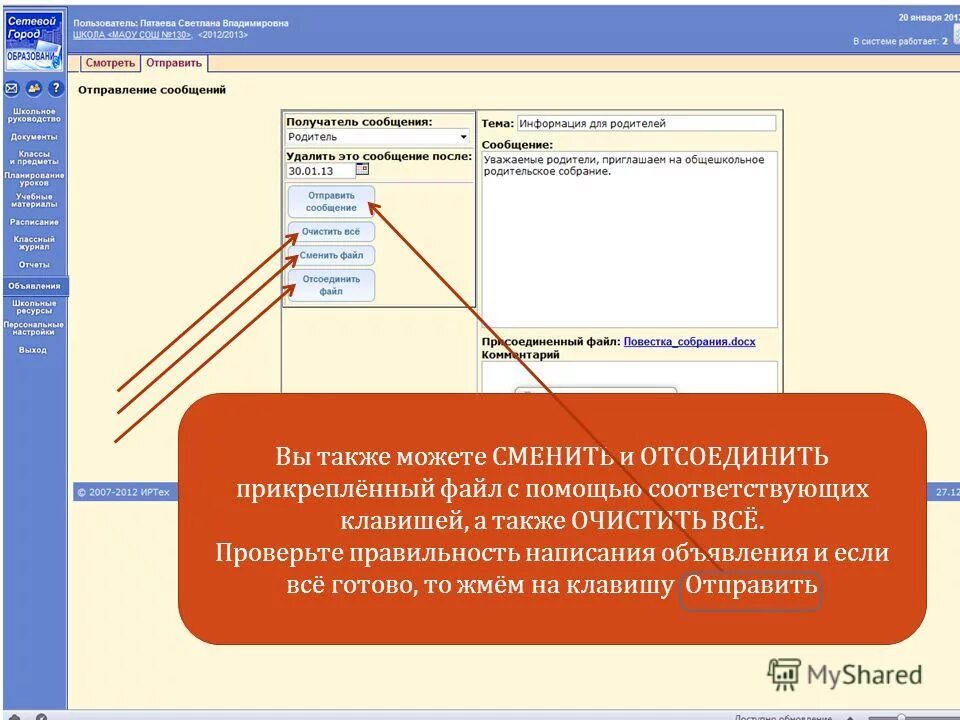
Task: Open "Персональные настройки"
Action: pyautogui.click(x=35, y=326)
